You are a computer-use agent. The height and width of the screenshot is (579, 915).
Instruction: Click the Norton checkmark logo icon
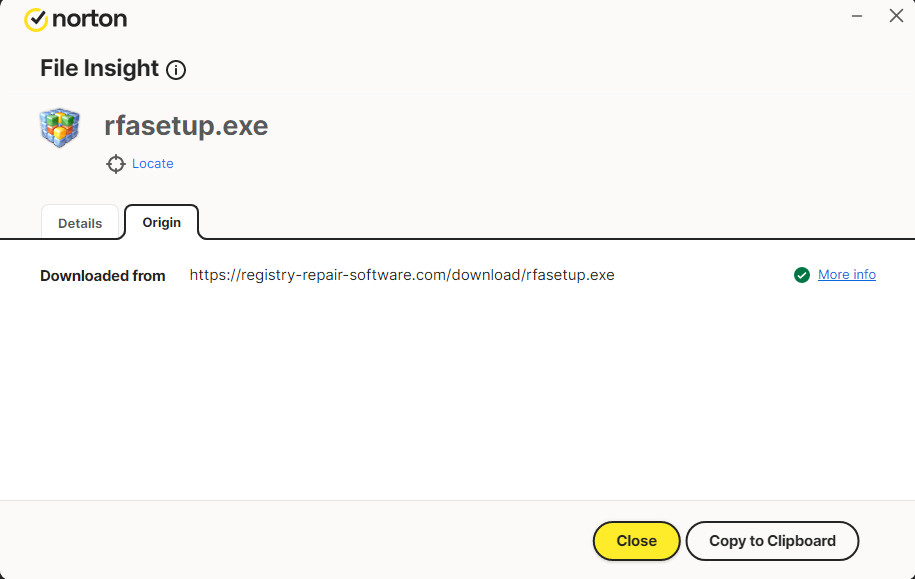(36, 19)
